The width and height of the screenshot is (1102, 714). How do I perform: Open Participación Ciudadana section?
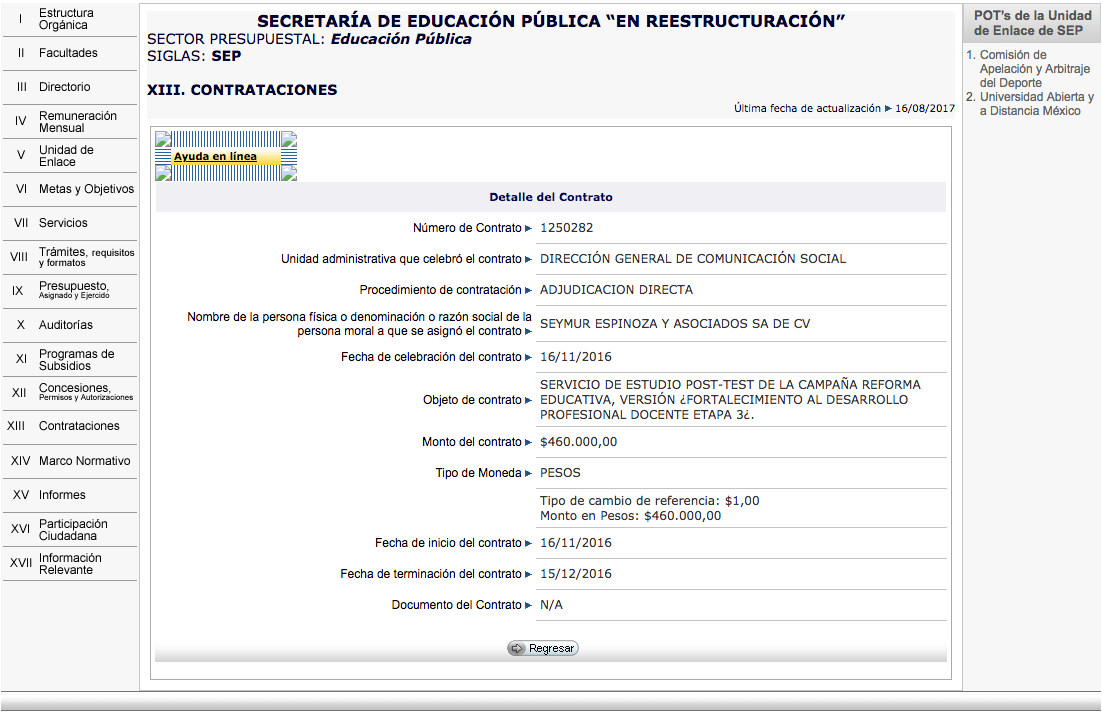pyautogui.click(x=73, y=530)
